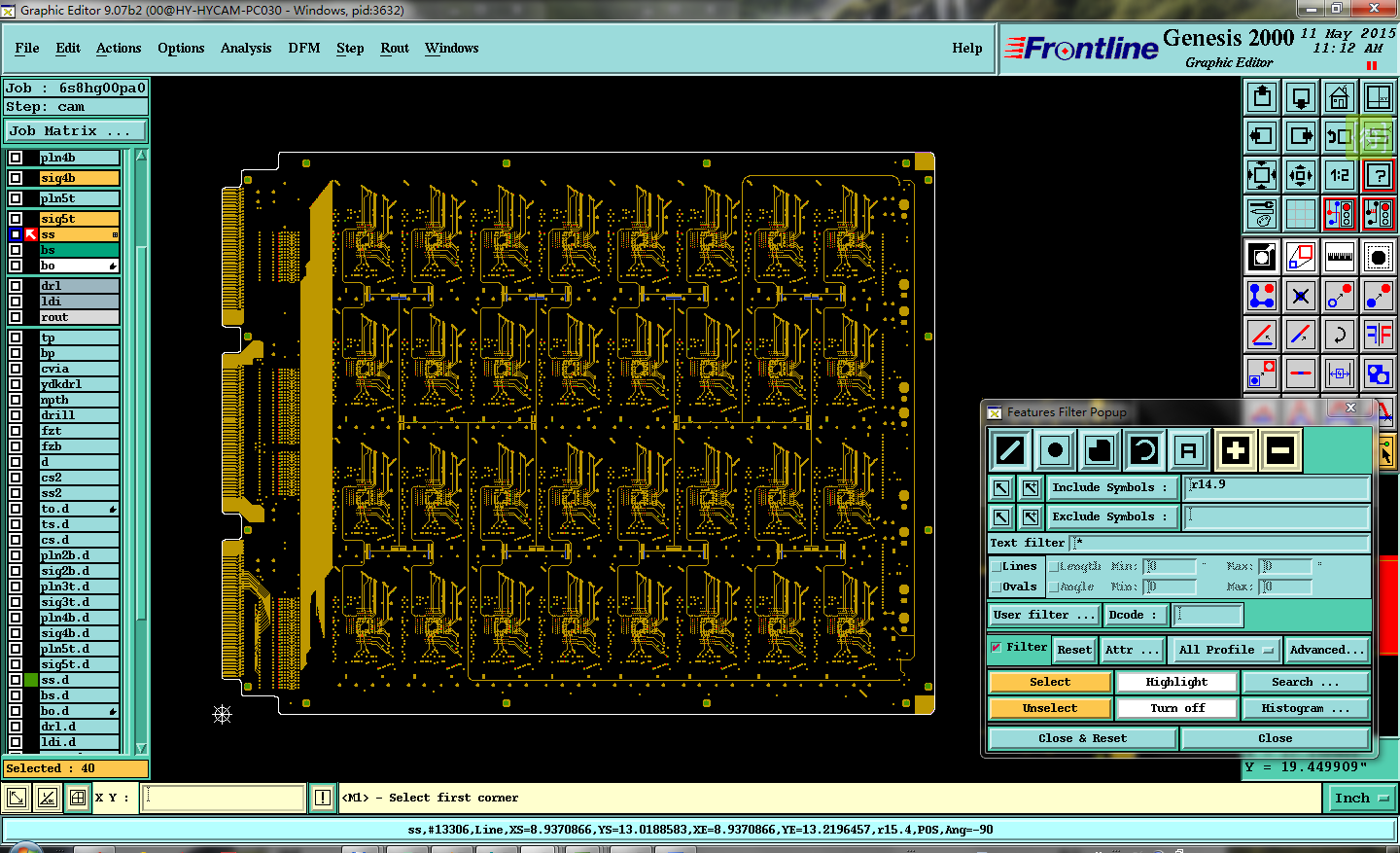Click the blue connected dots tool icon
This screenshot has height=853, width=1400.
pyautogui.click(x=1262, y=296)
